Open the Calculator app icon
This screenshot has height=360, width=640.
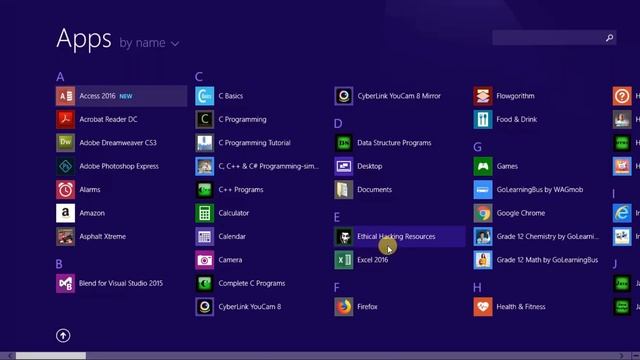pos(204,213)
